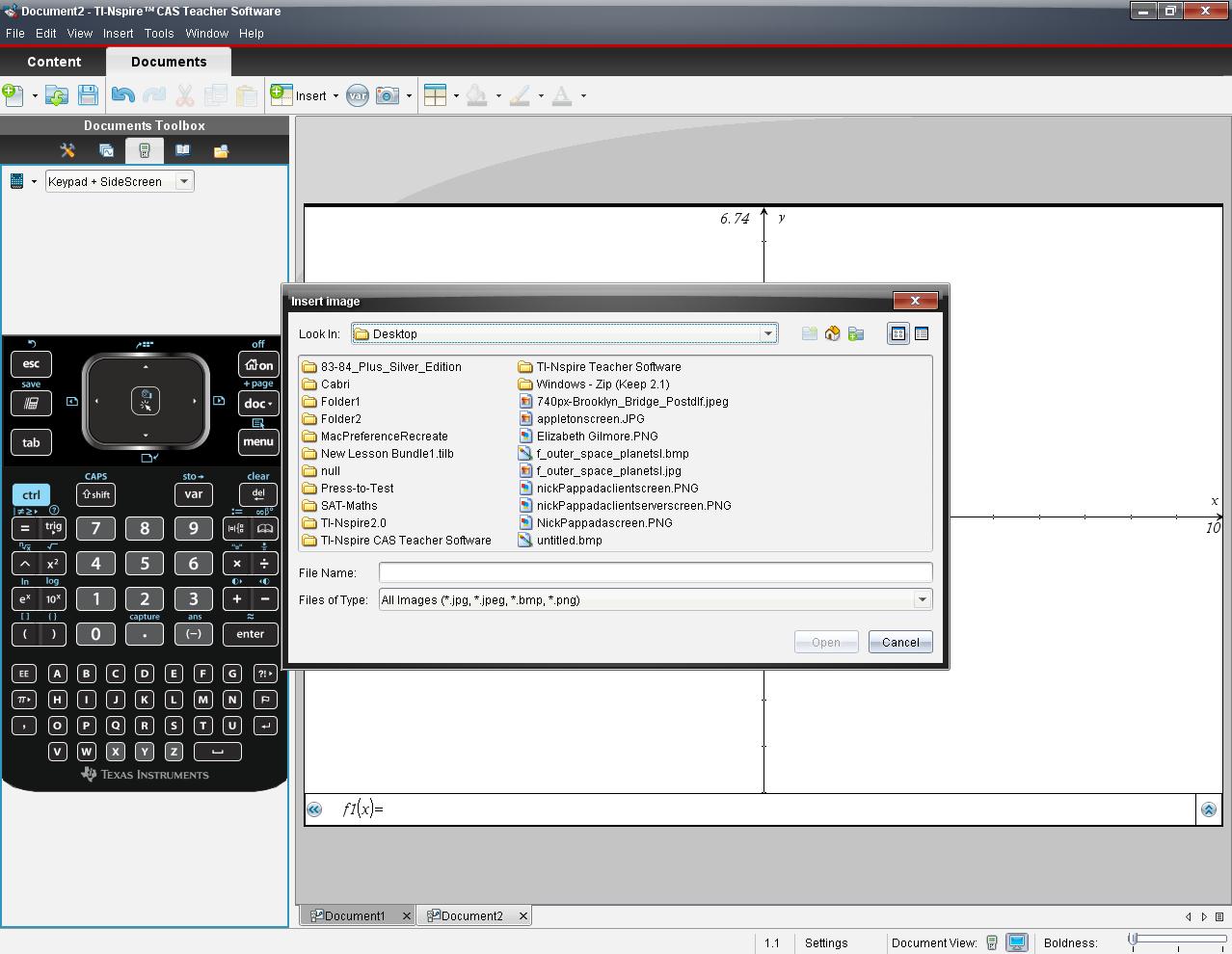
Task: Switch to Handheld document view
Action: (x=992, y=942)
